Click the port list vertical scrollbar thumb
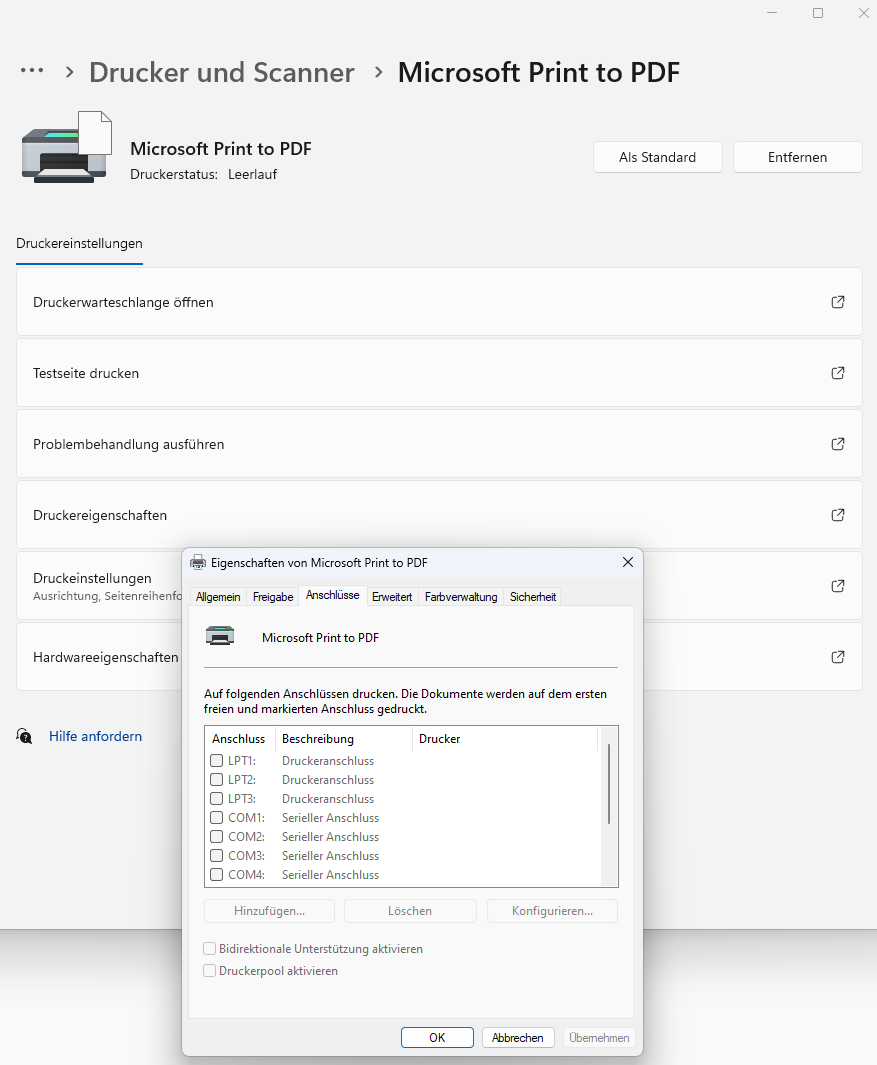This screenshot has height=1065, width=877. click(609, 784)
